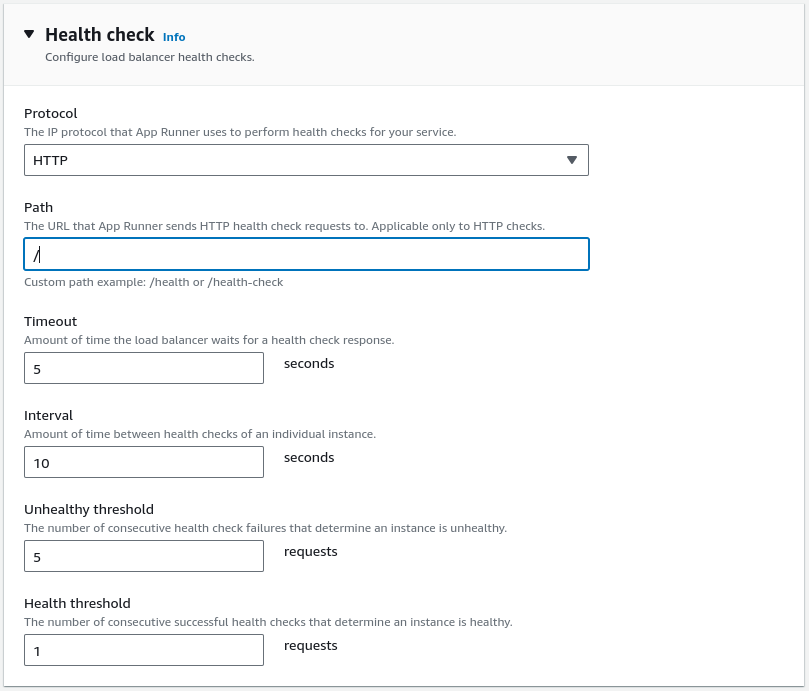Focus the Timeout seconds input box
Image resolution: width=809 pixels, height=691 pixels.
tap(144, 368)
